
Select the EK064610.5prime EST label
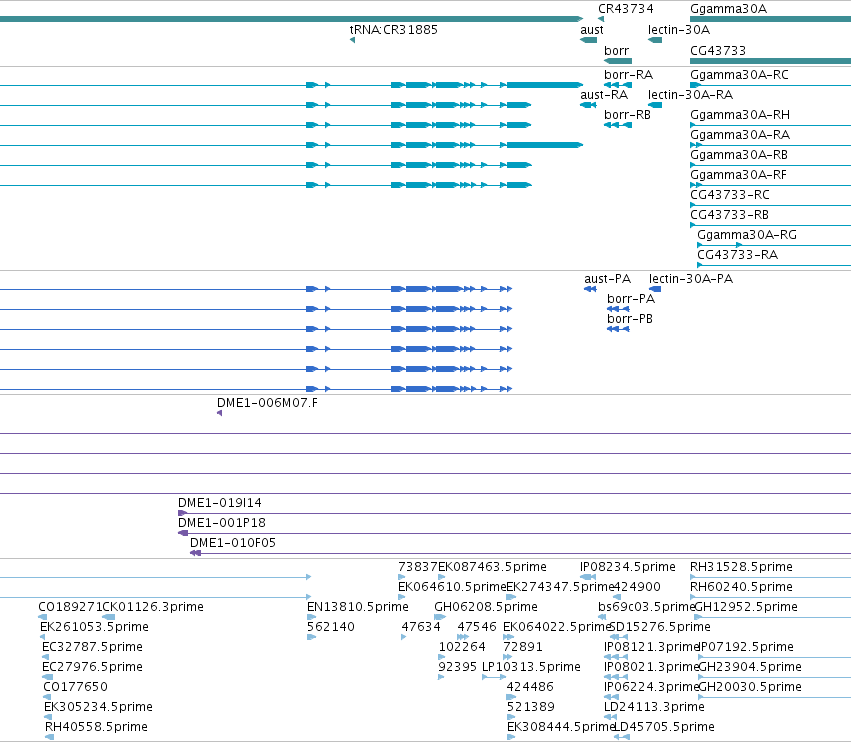[x=452, y=587]
